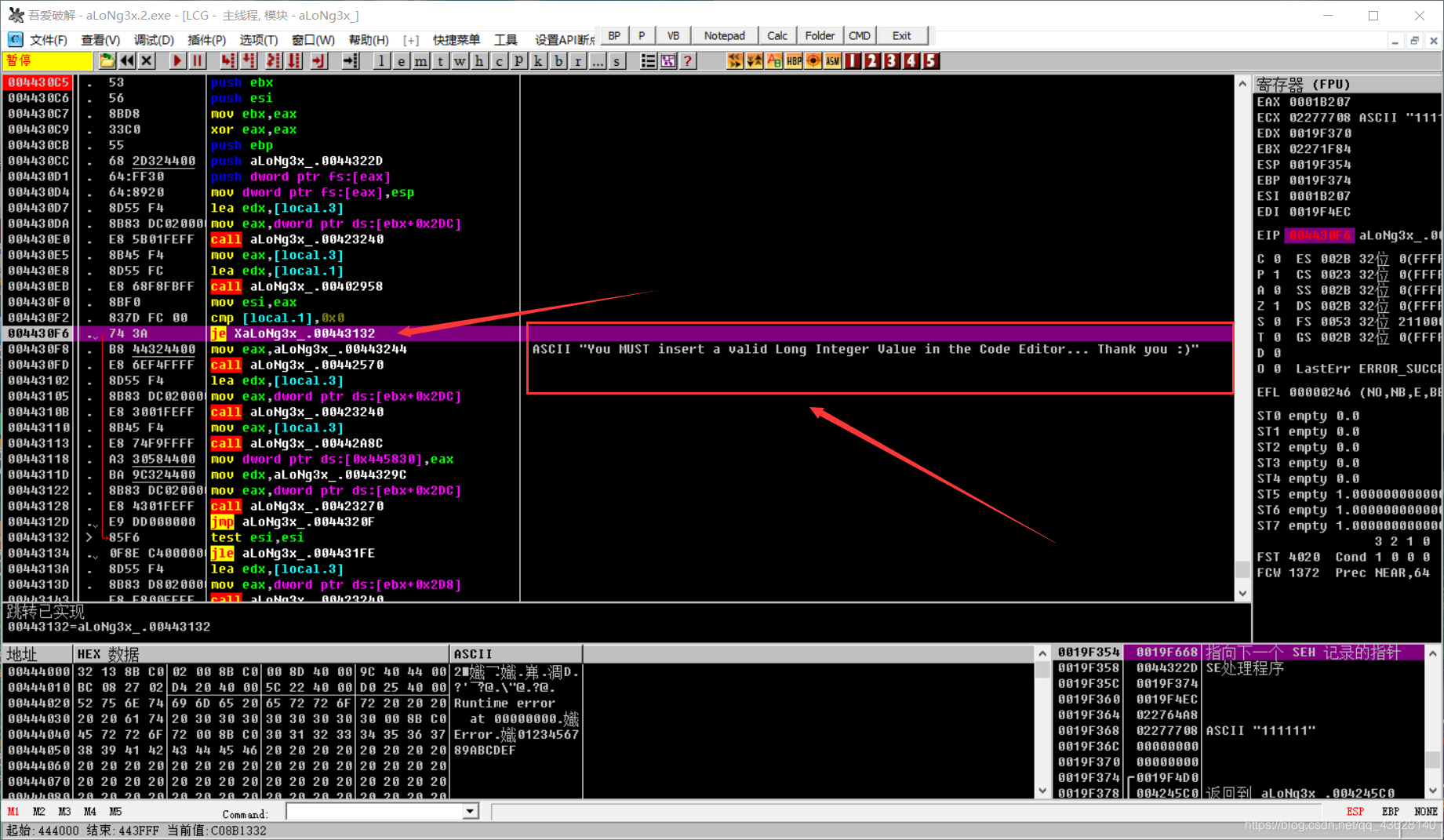Show Patches with the 'P' button
The image size is (1444, 840).
click(518, 60)
